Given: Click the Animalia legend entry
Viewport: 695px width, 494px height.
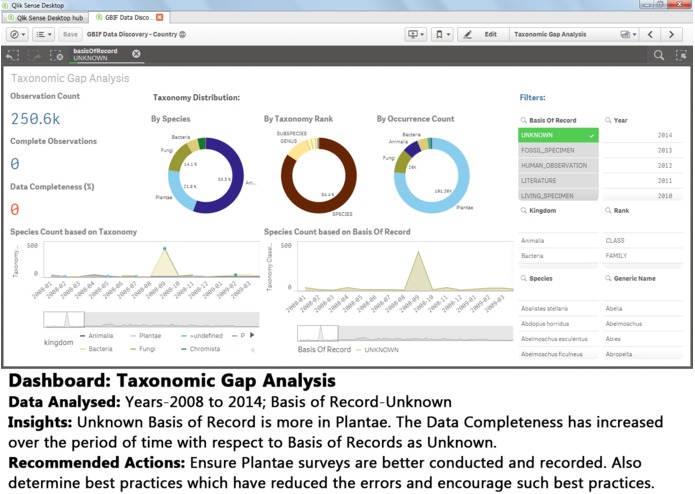Looking at the screenshot, I should click(96, 335).
